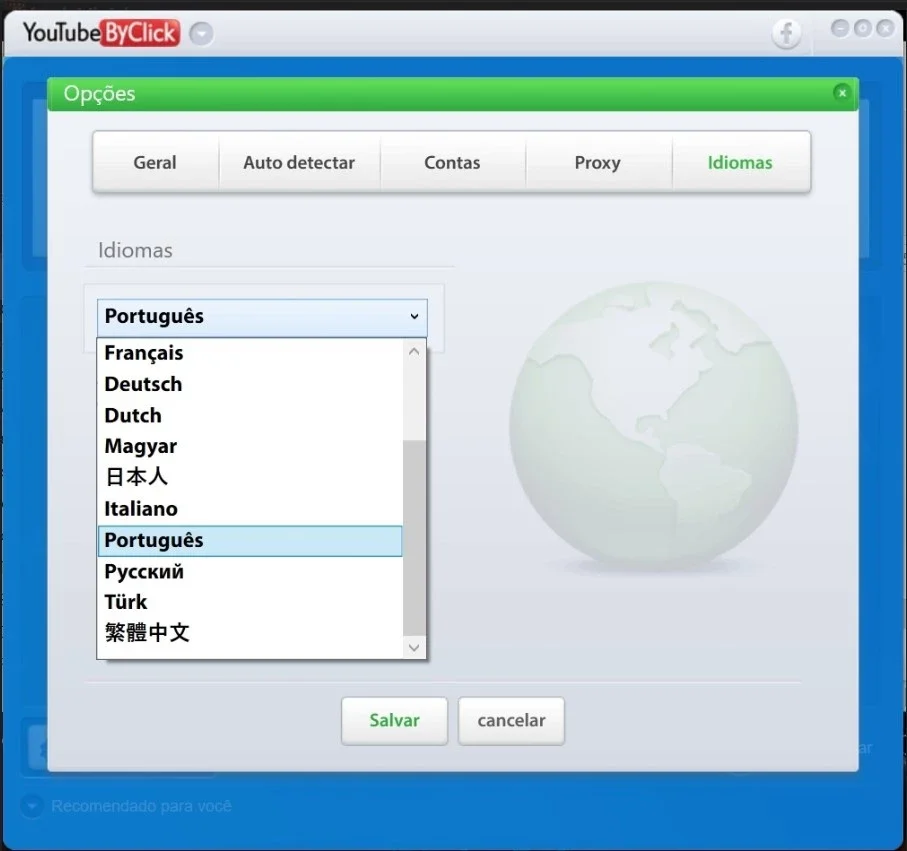Choose Italiano from the language list
This screenshot has width=907, height=851.
click(250, 509)
